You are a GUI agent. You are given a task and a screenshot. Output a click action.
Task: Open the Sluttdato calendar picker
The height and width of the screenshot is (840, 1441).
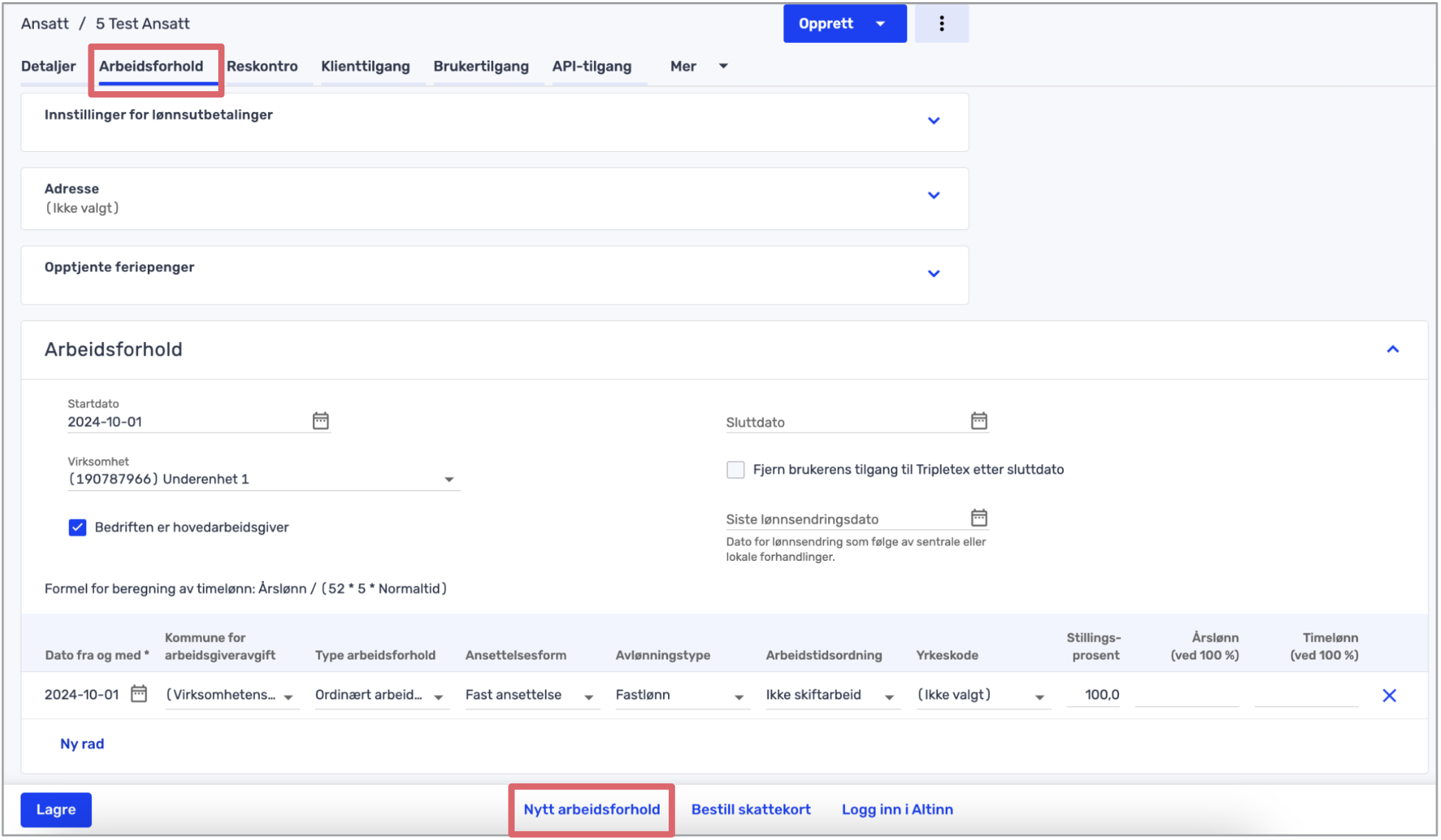click(x=979, y=421)
